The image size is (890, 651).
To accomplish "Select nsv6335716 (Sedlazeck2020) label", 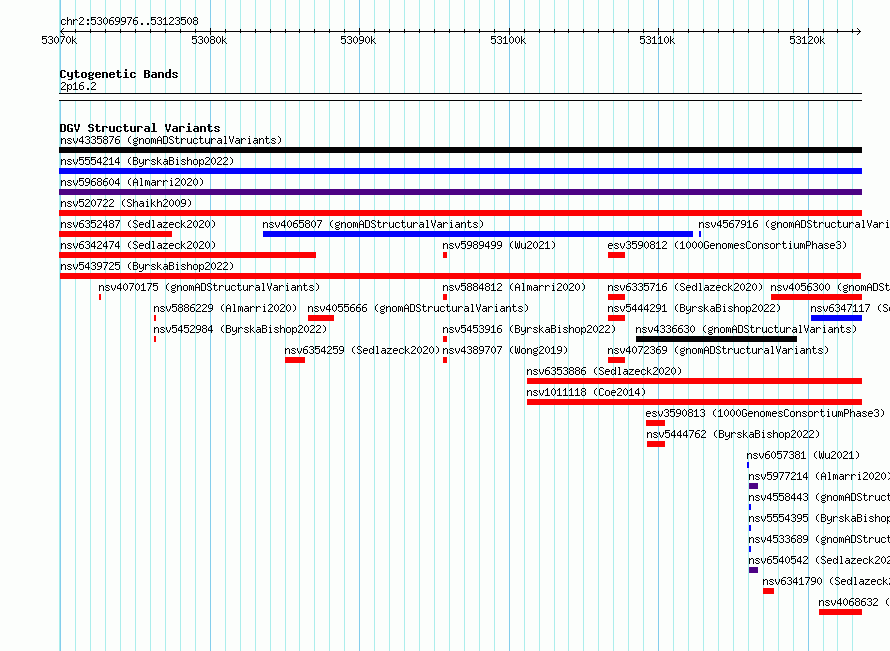I will pyautogui.click(x=685, y=287).
